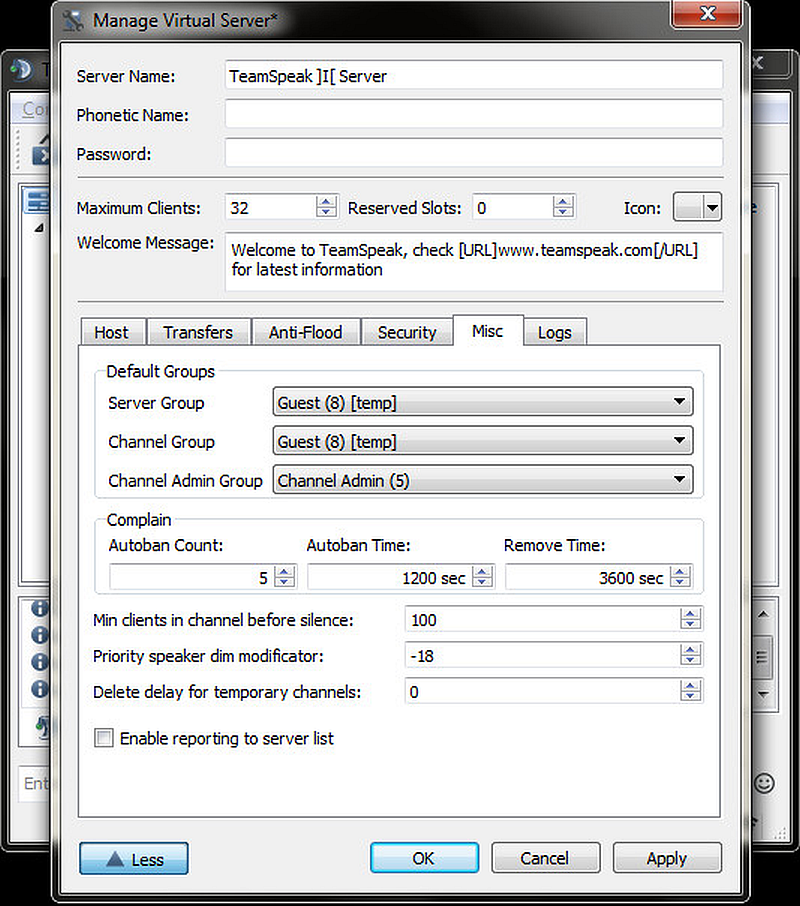Select the Misc tab
This screenshot has height=906, width=800.
488,331
